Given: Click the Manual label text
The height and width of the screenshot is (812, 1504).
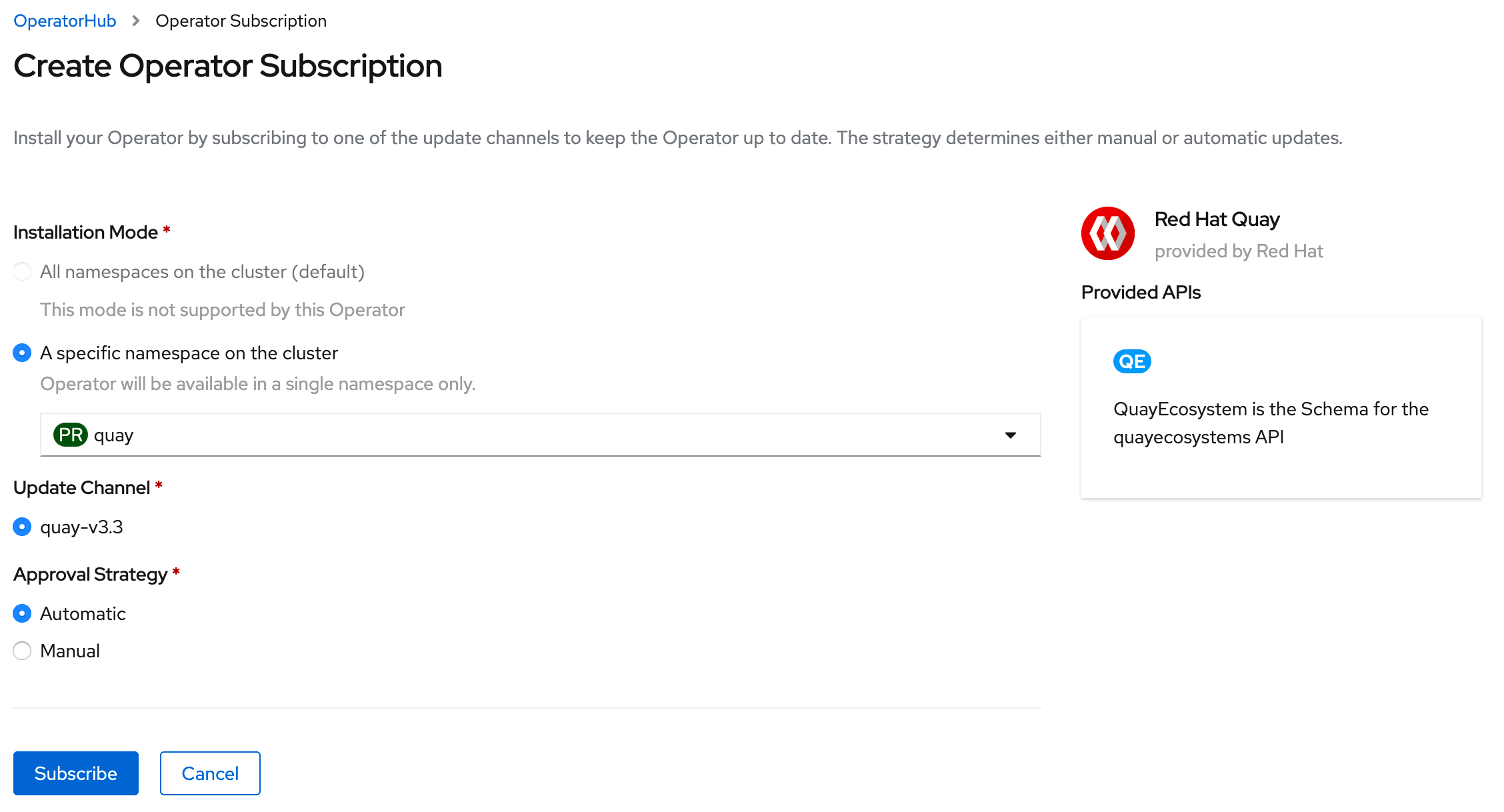Looking at the screenshot, I should (70, 651).
